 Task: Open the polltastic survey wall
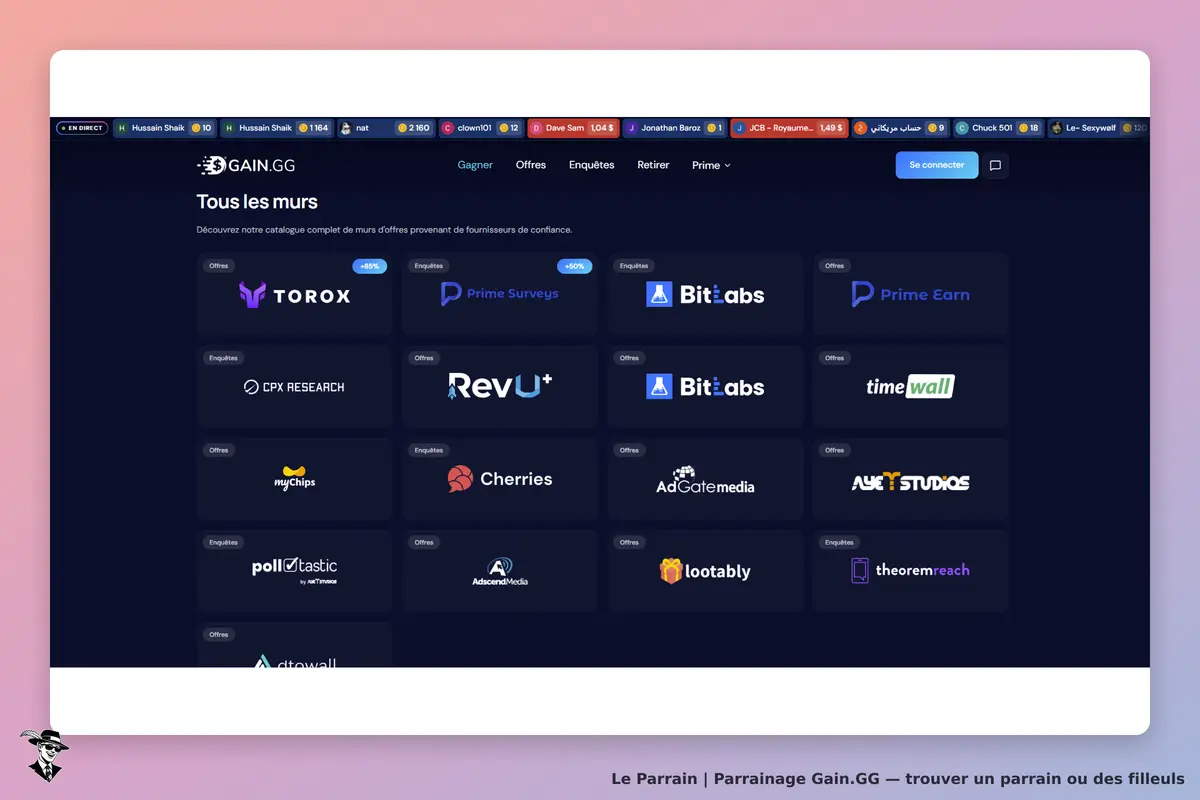point(295,571)
